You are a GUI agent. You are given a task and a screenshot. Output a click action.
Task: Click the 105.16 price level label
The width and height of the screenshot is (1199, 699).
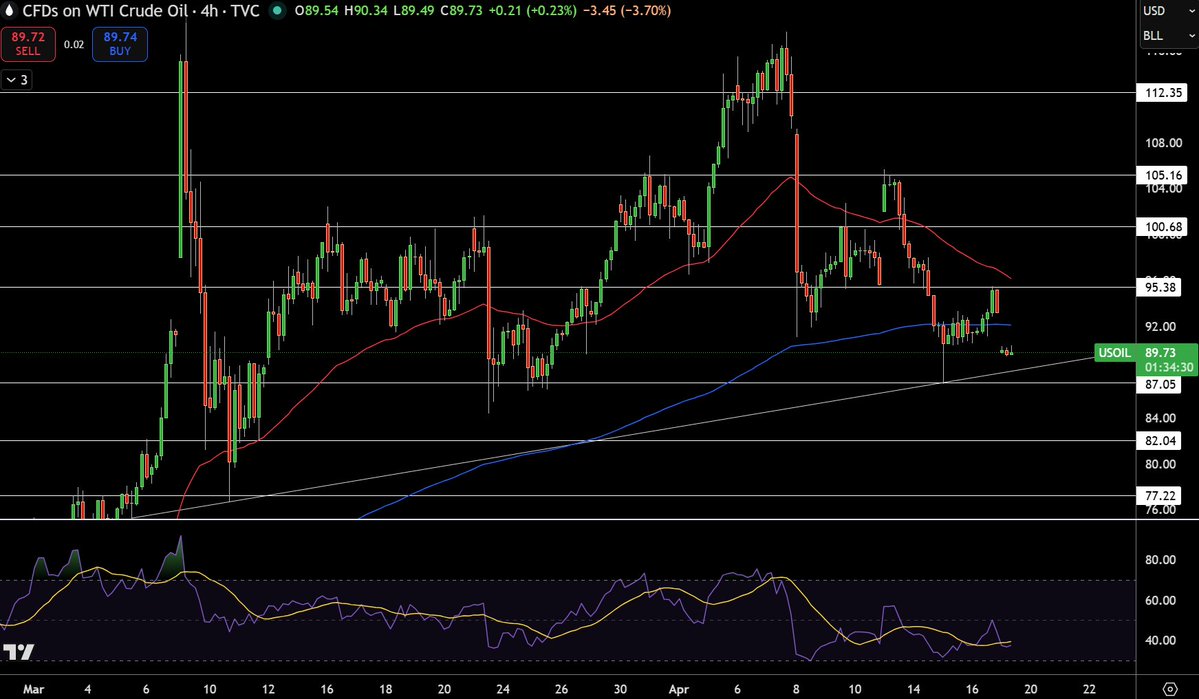[x=1163, y=175]
